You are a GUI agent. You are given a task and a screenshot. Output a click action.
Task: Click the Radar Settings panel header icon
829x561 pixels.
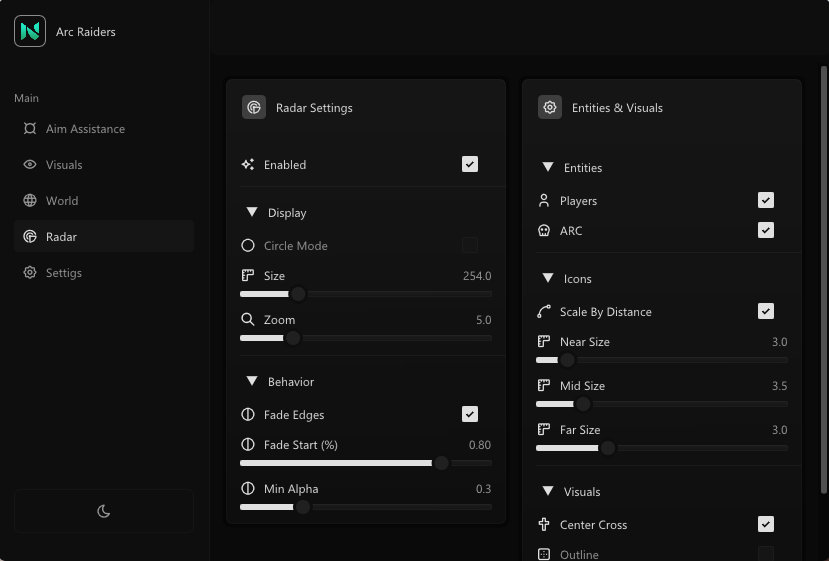(254, 107)
